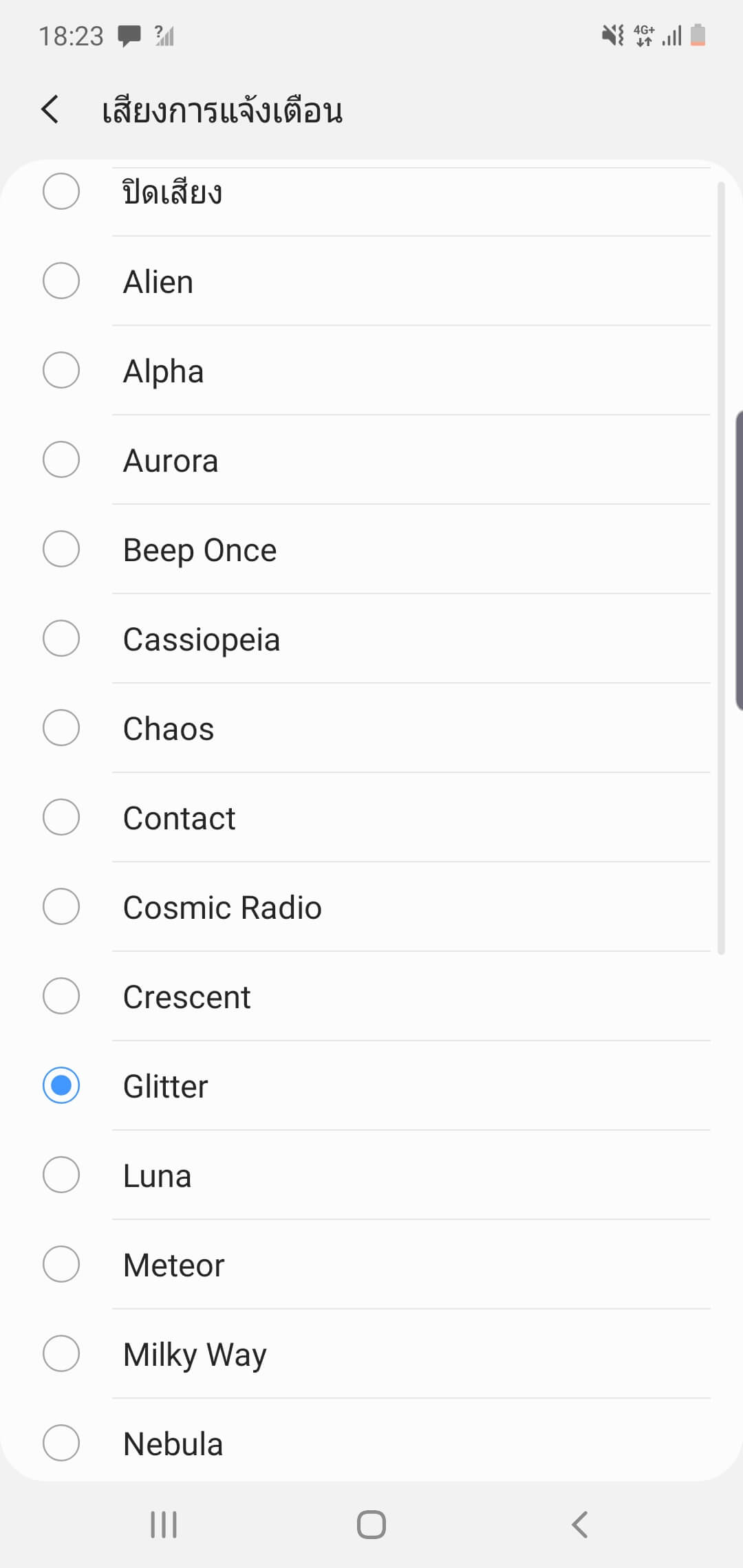
Task: Choose the ปิดเสียง (silent) option
Action: click(172, 193)
